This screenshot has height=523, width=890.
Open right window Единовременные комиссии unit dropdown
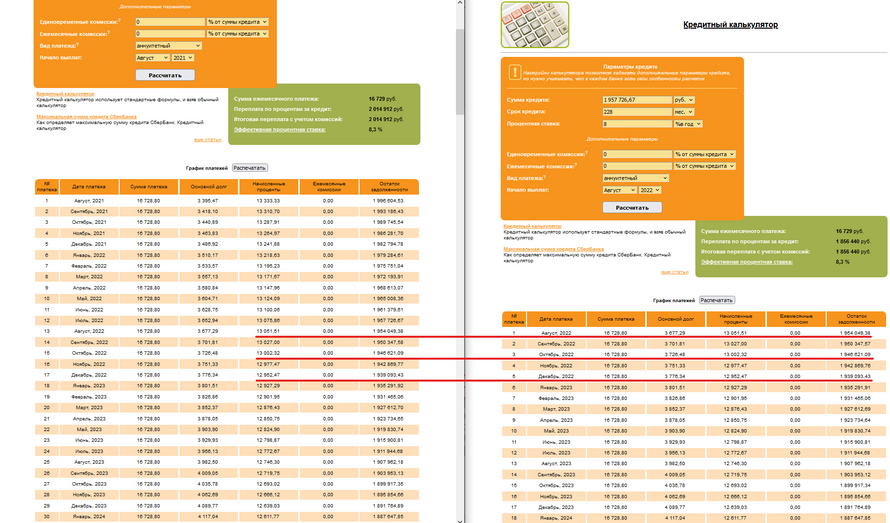coord(704,154)
